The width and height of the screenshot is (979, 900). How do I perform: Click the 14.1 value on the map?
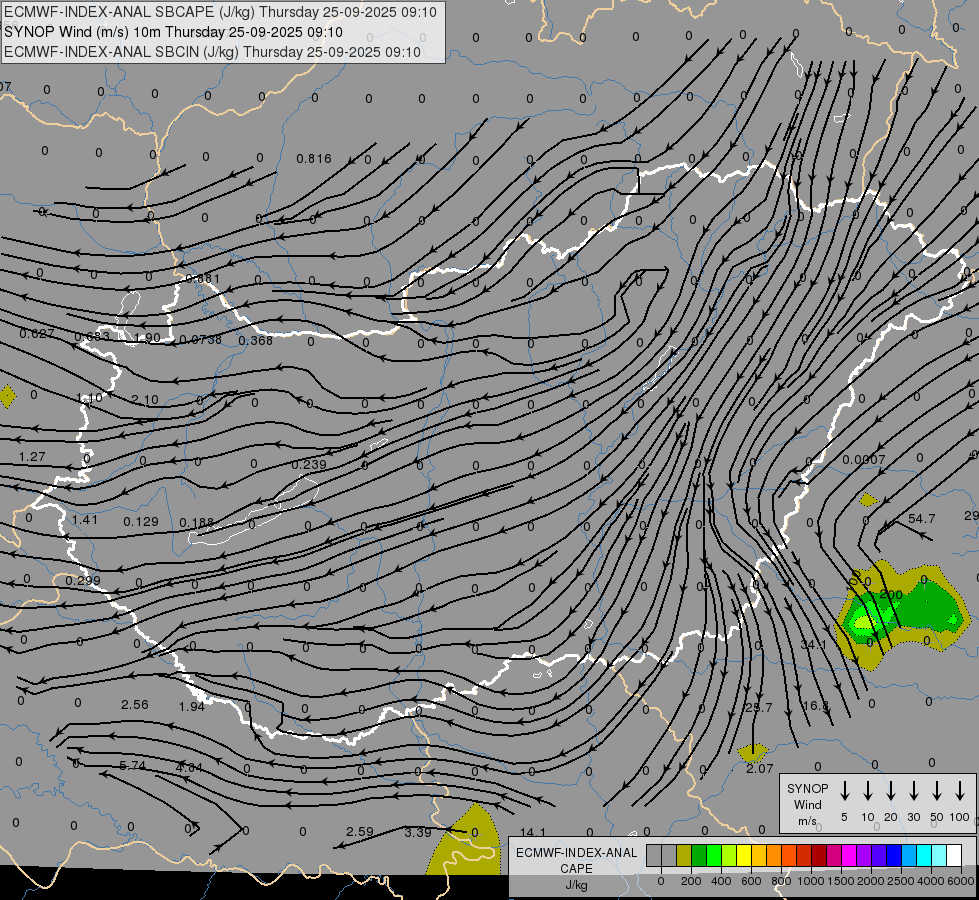point(533,833)
